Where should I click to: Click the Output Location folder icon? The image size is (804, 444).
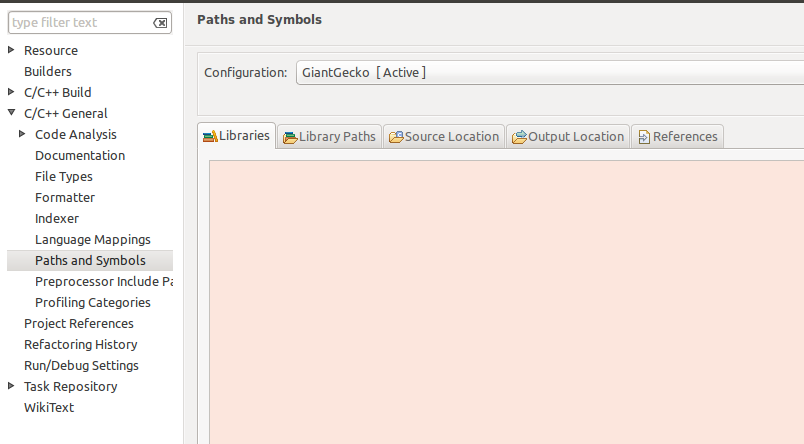pos(519,137)
